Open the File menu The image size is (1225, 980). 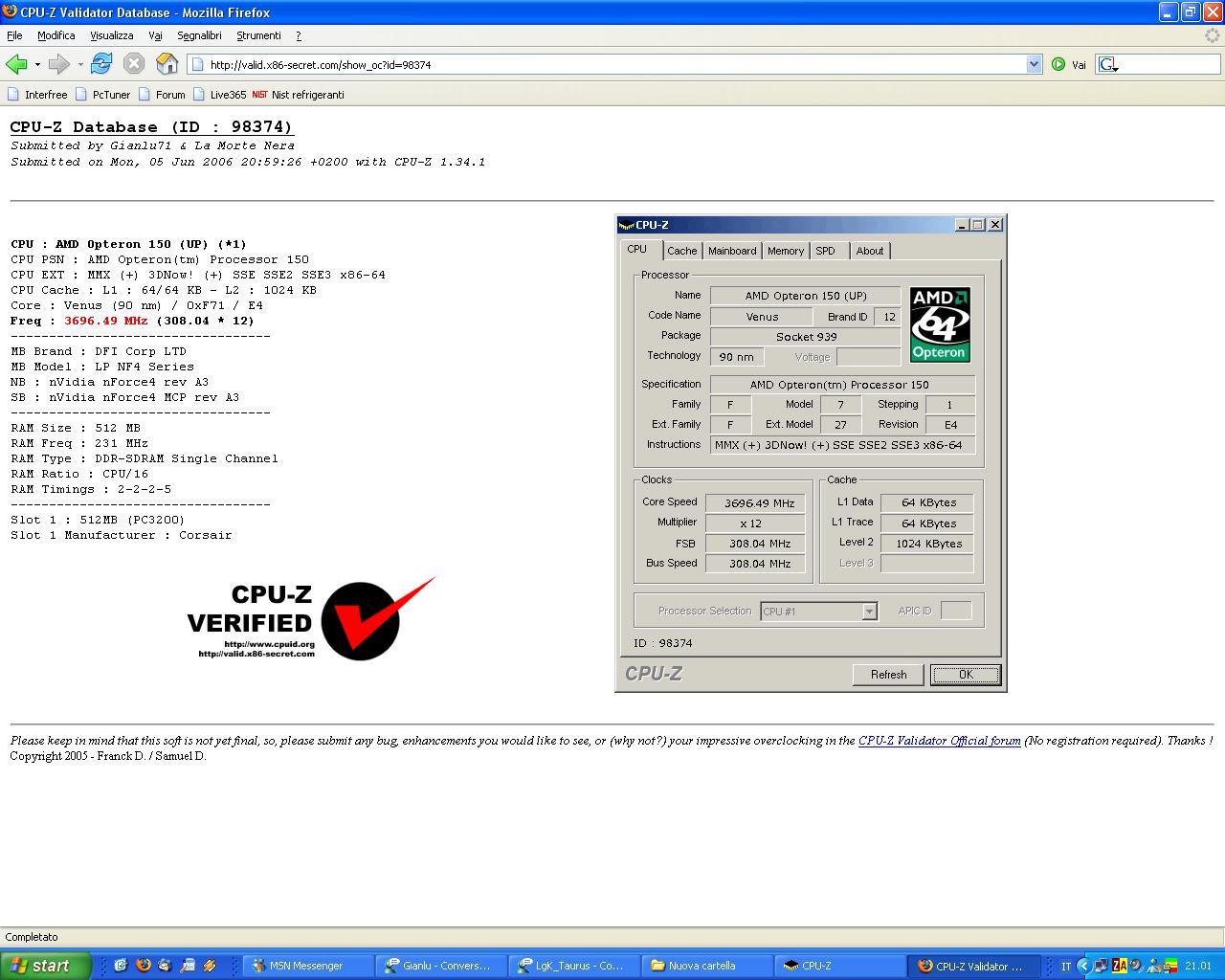click(14, 35)
